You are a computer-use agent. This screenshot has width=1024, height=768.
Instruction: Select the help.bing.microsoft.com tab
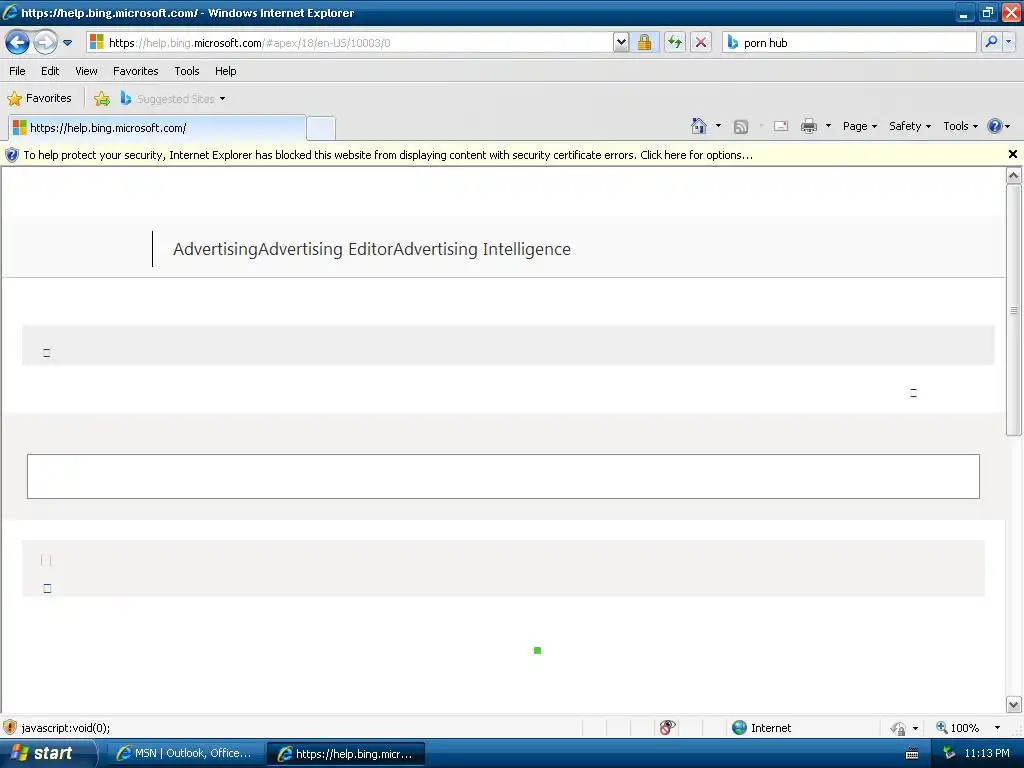157,128
